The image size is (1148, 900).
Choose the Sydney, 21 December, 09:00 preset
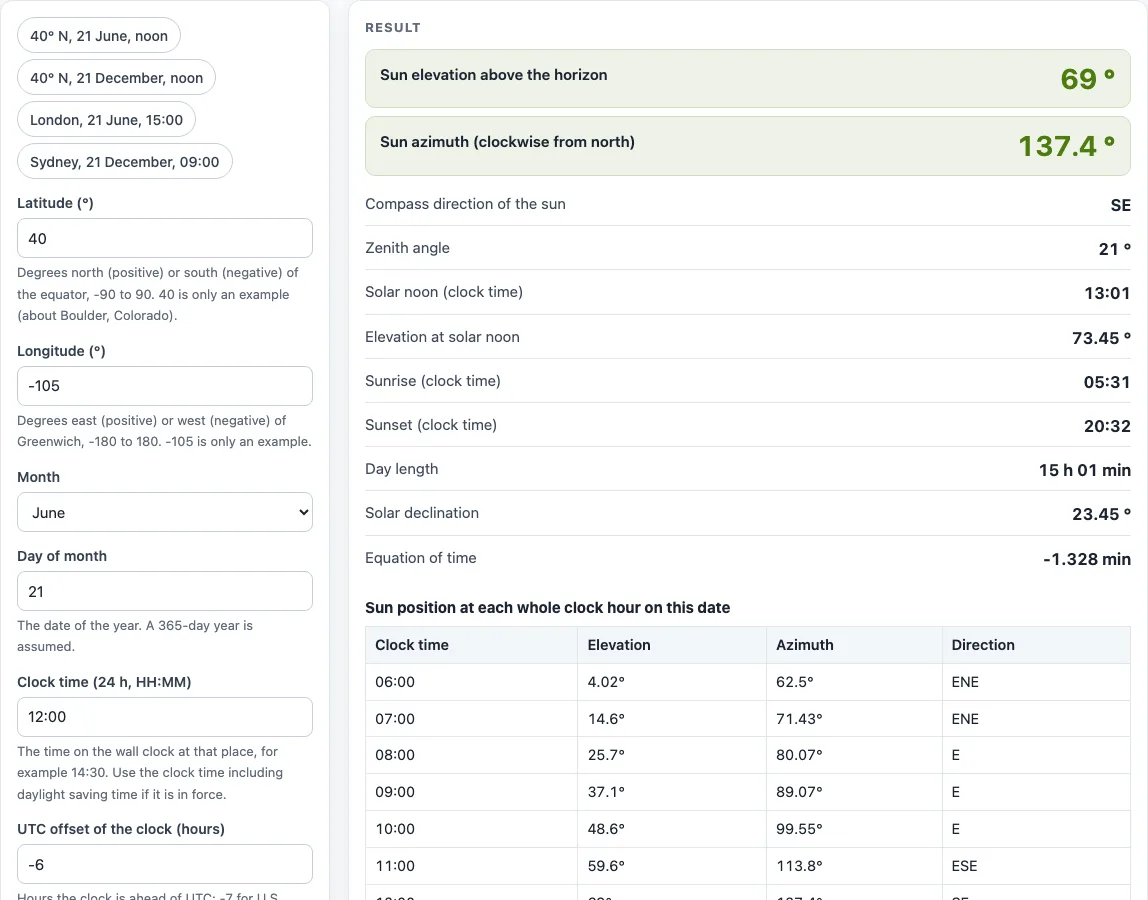coord(124,162)
